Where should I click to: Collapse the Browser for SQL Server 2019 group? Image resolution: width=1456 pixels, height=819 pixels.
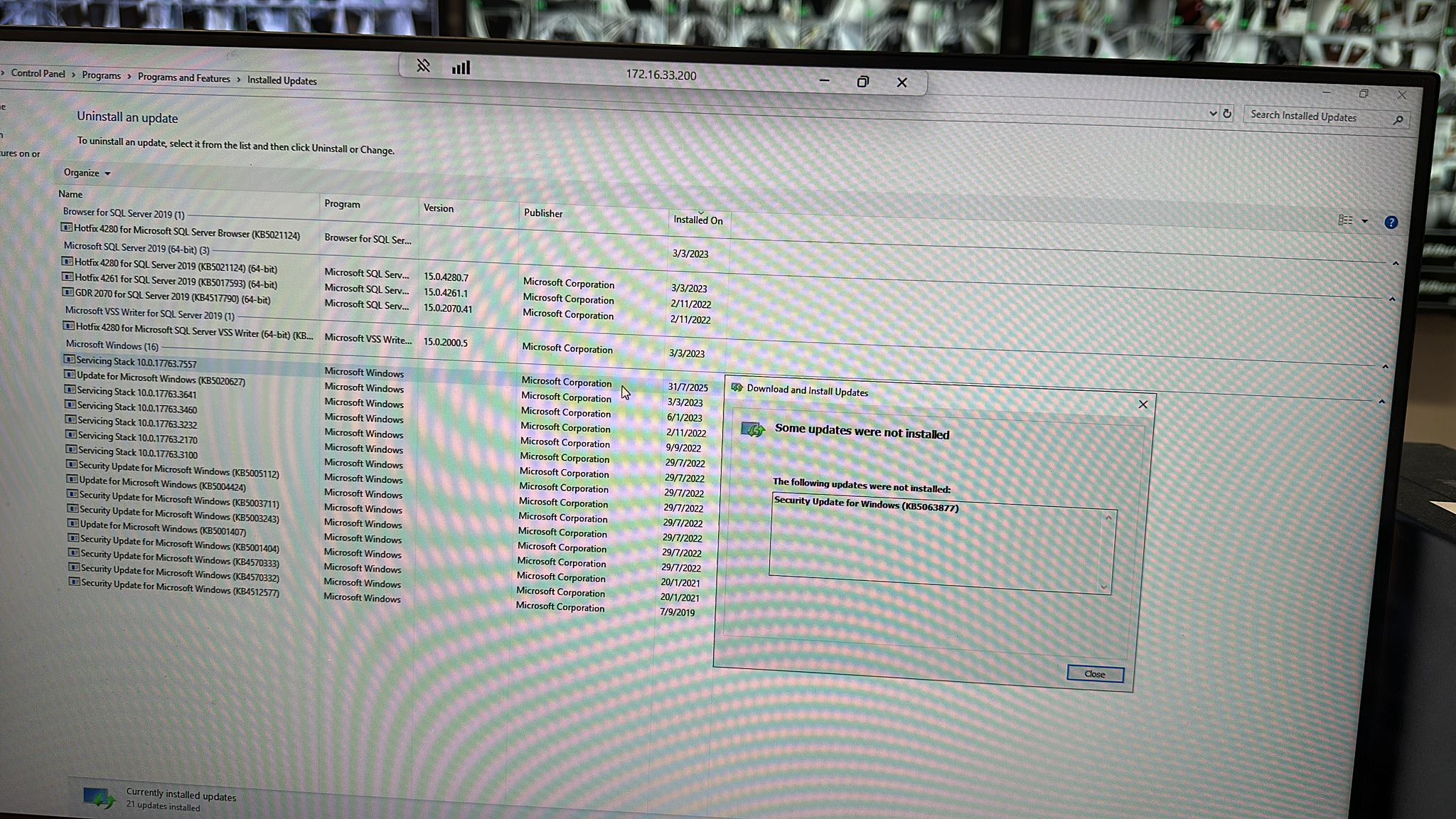pyautogui.click(x=1396, y=264)
